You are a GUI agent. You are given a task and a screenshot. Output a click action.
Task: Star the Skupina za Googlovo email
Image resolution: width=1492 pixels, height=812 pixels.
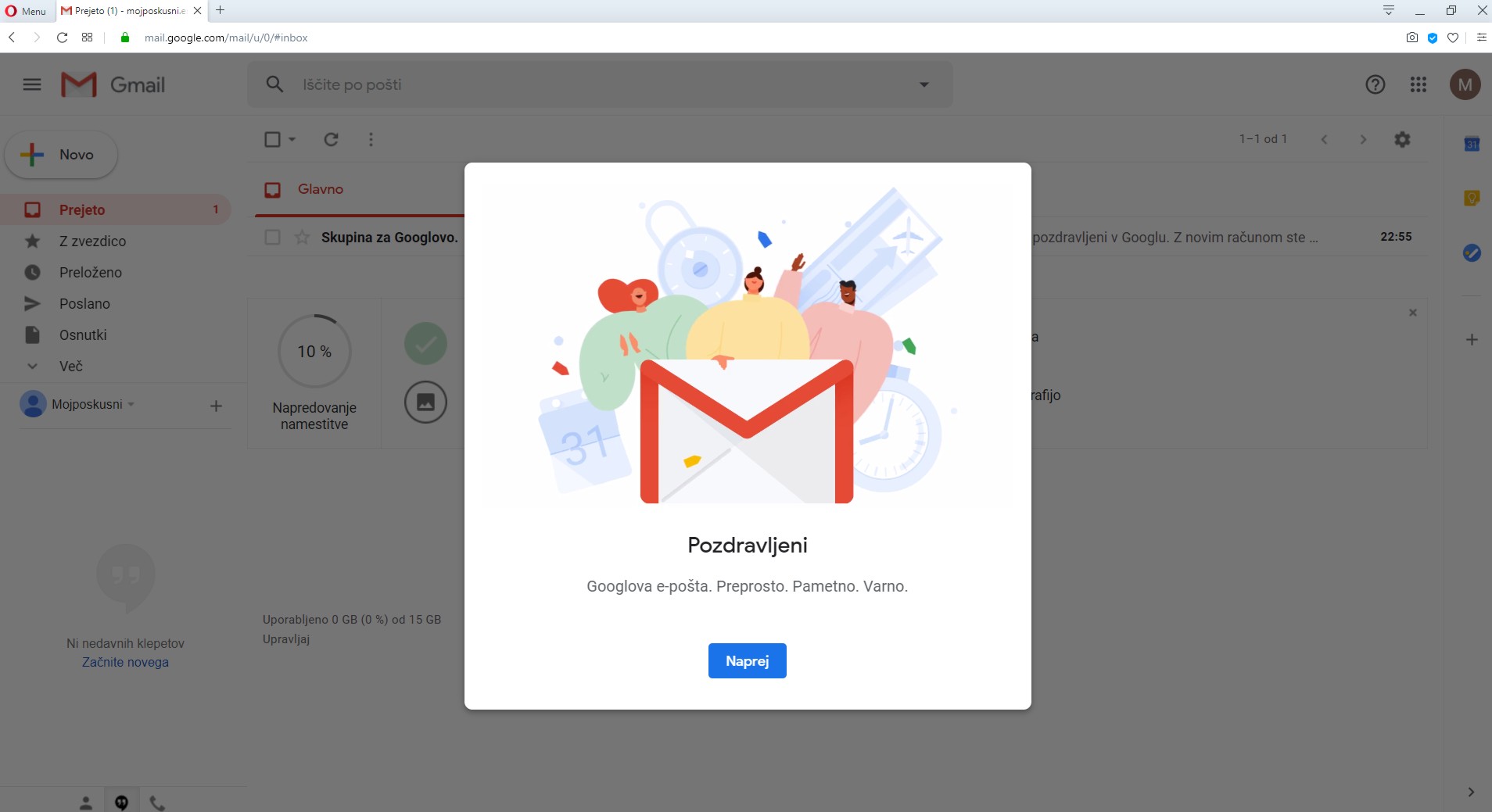302,237
